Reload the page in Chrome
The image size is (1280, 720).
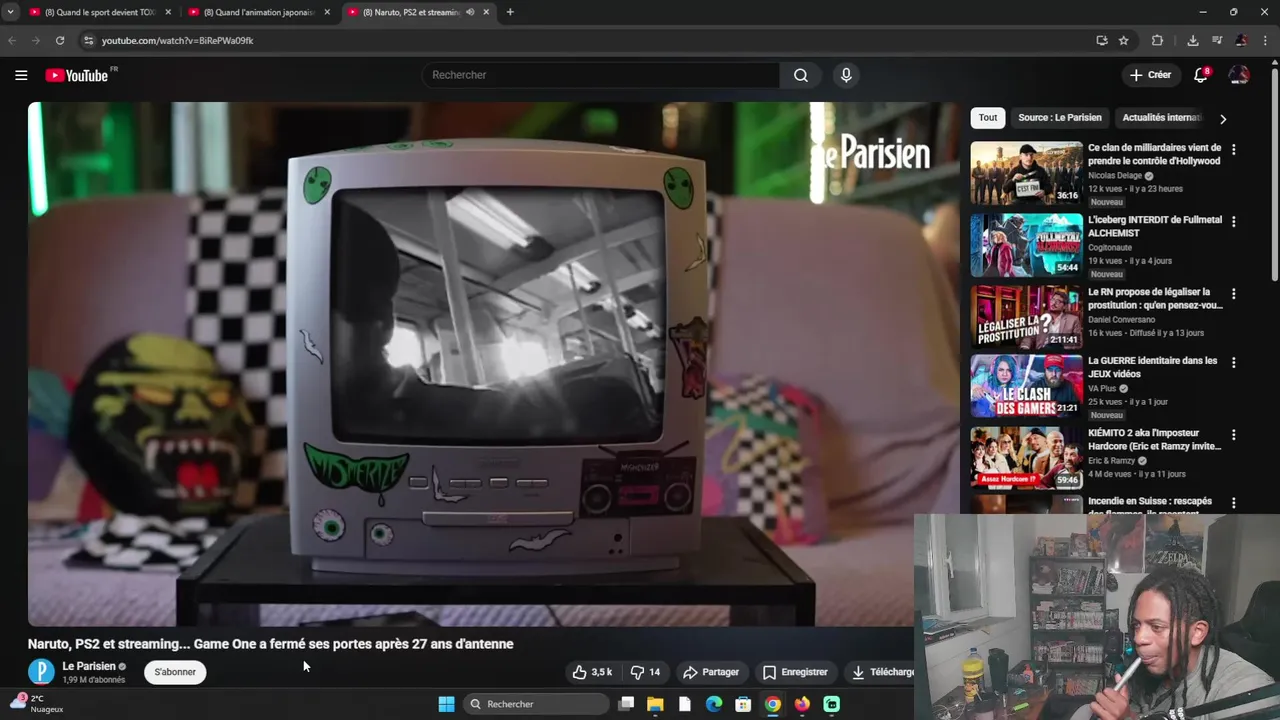(x=60, y=40)
